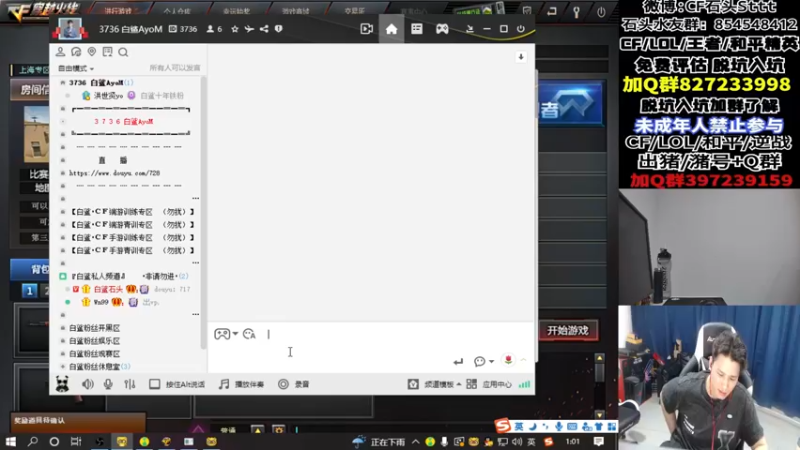
Task: Click the airplane invite icon
Action: 249,29
